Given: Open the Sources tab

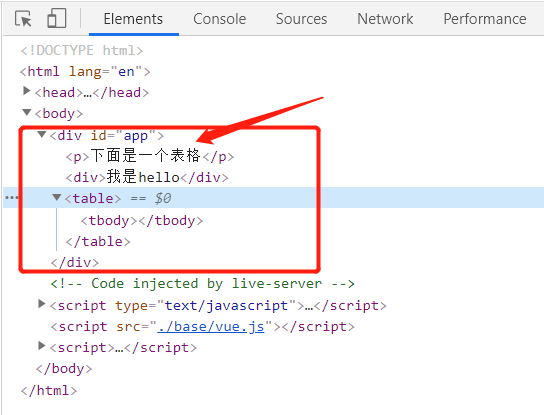Looking at the screenshot, I should [x=301, y=19].
